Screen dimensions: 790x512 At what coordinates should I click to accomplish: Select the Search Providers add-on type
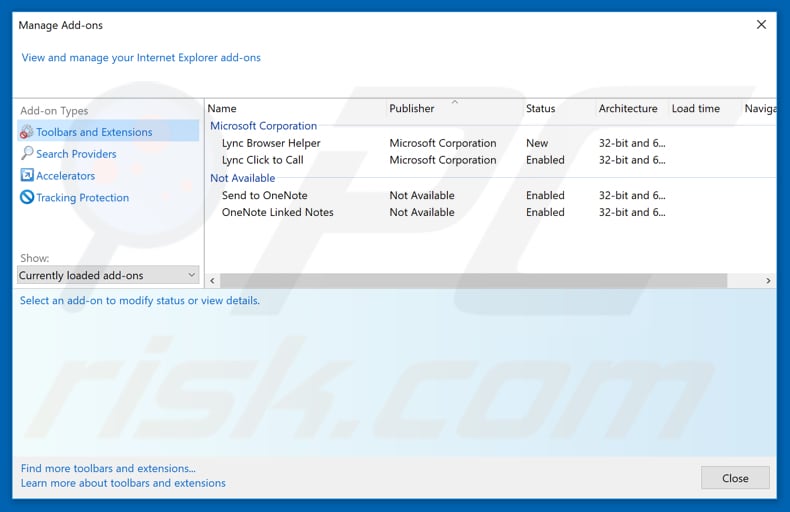click(x=76, y=154)
